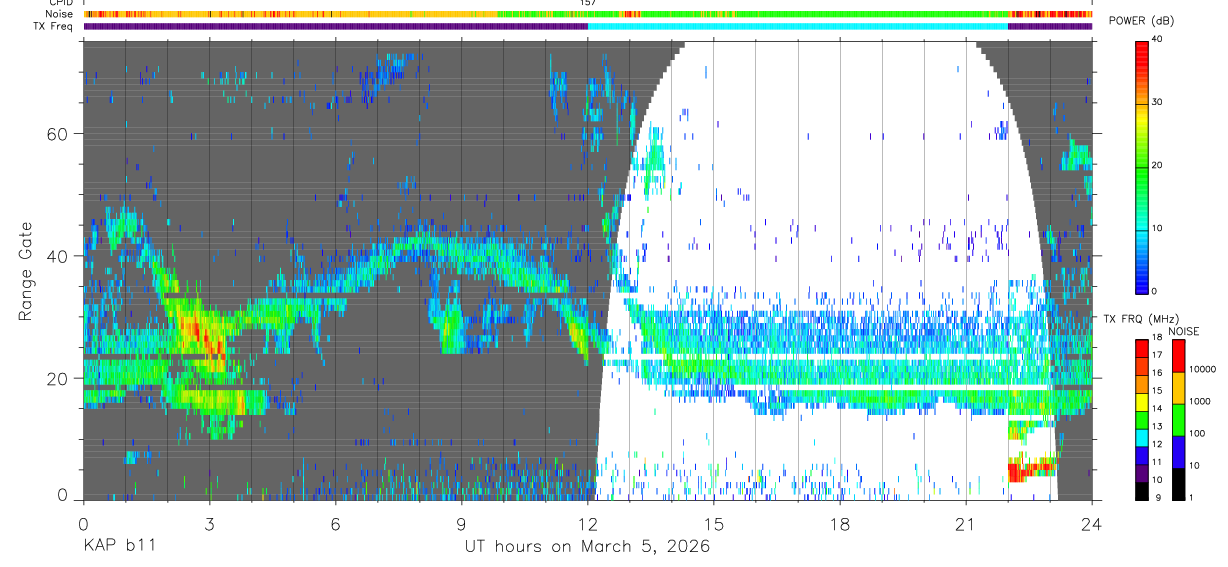Click the 1000 label on the NOISE legend
This screenshot has height=567, width=1228.
coord(1199,401)
